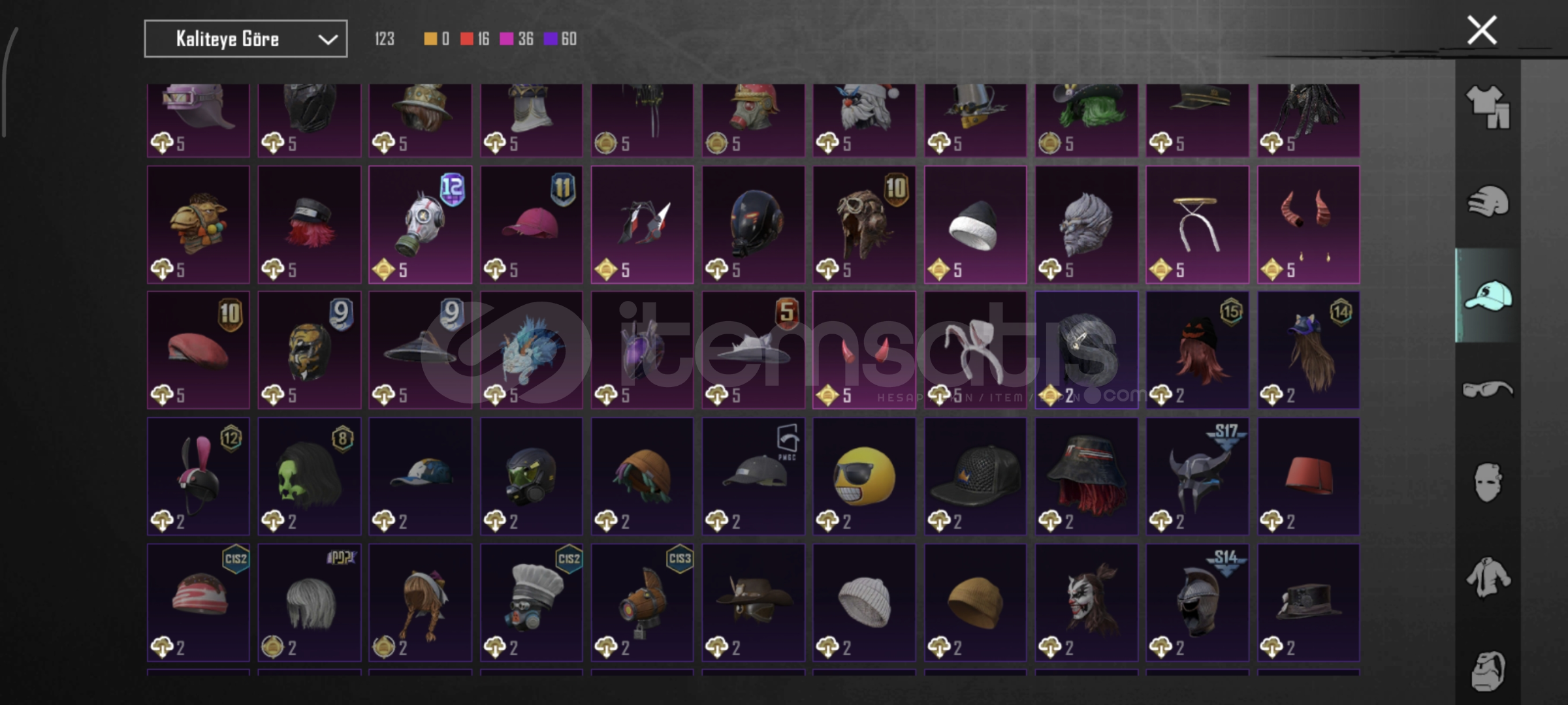Filter by purple quality swatch showing 60
Image resolution: width=1568 pixels, height=705 pixels.
click(x=551, y=39)
